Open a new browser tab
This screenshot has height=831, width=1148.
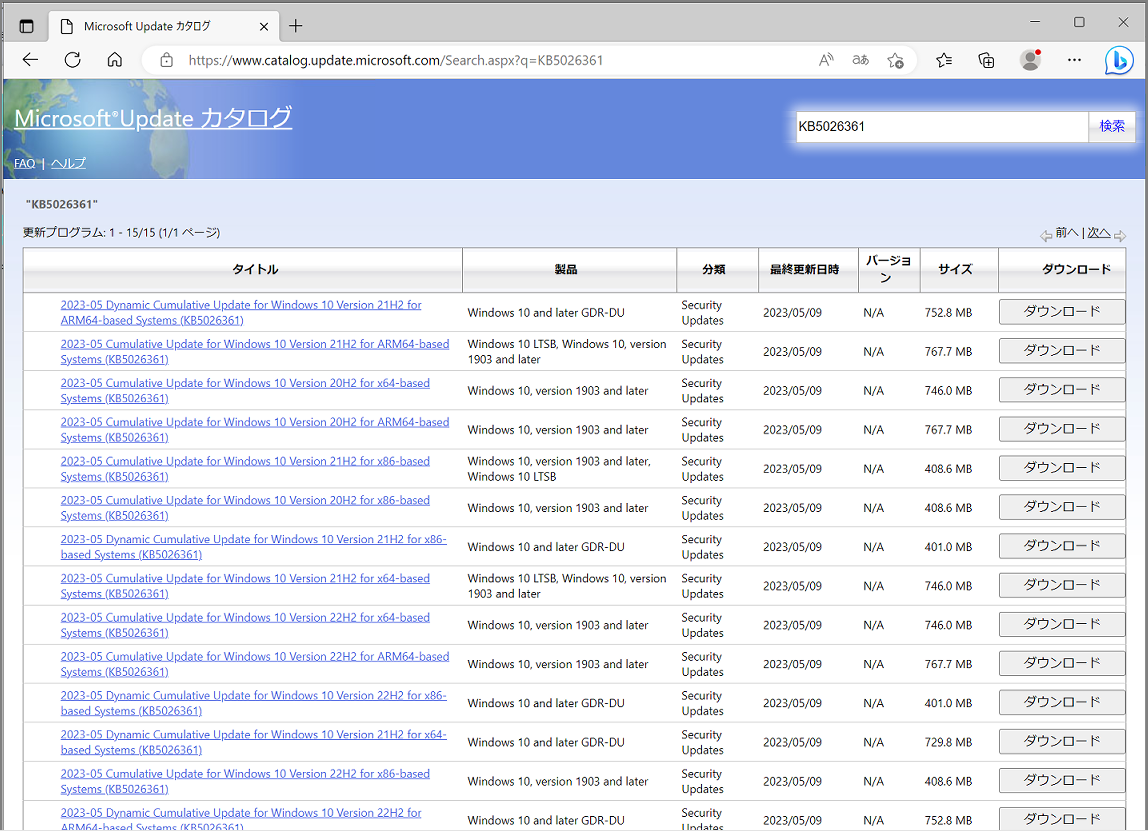coord(296,26)
